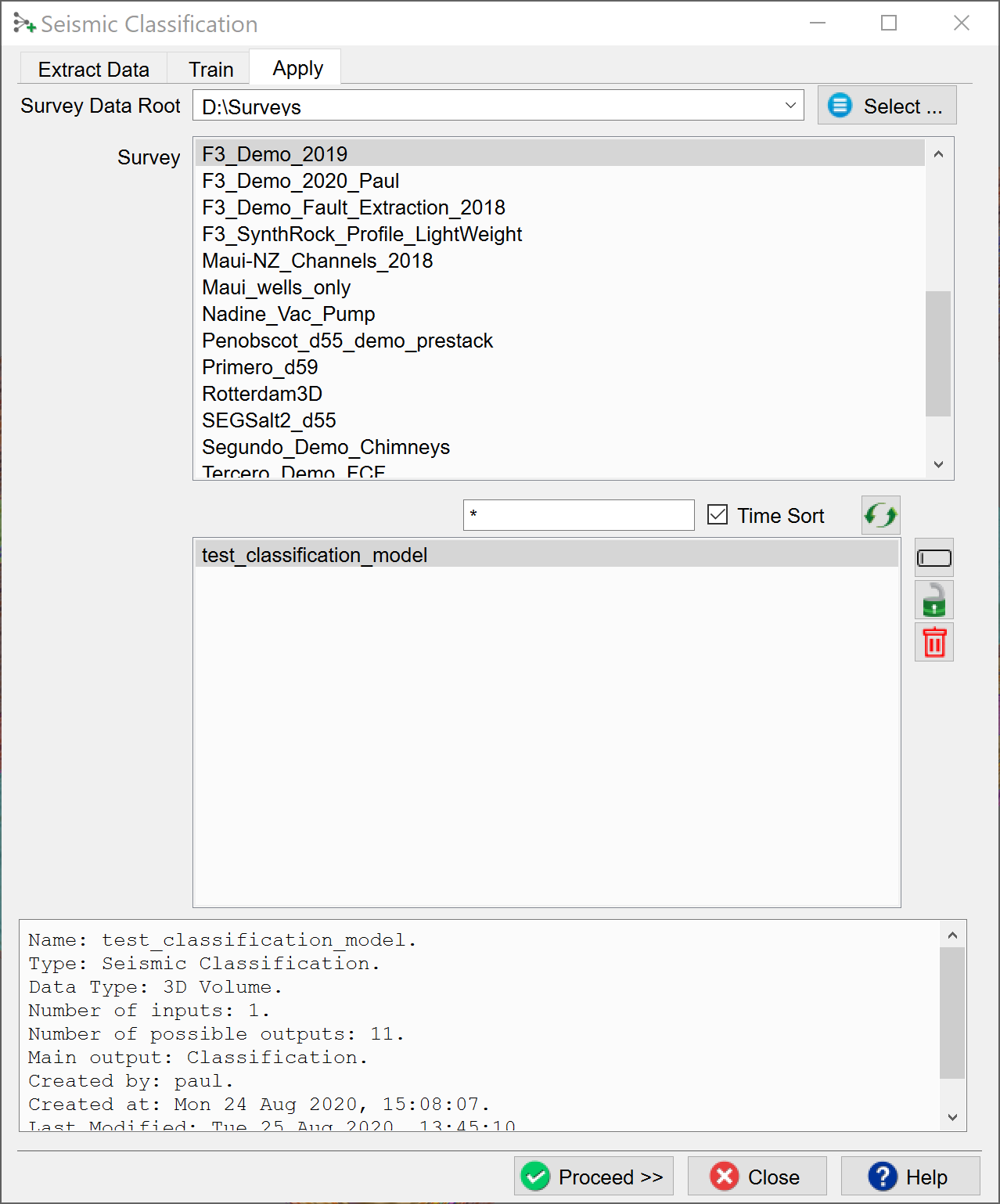Click the refresh model list icon
The width and height of the screenshot is (1000, 1204).
[880, 515]
